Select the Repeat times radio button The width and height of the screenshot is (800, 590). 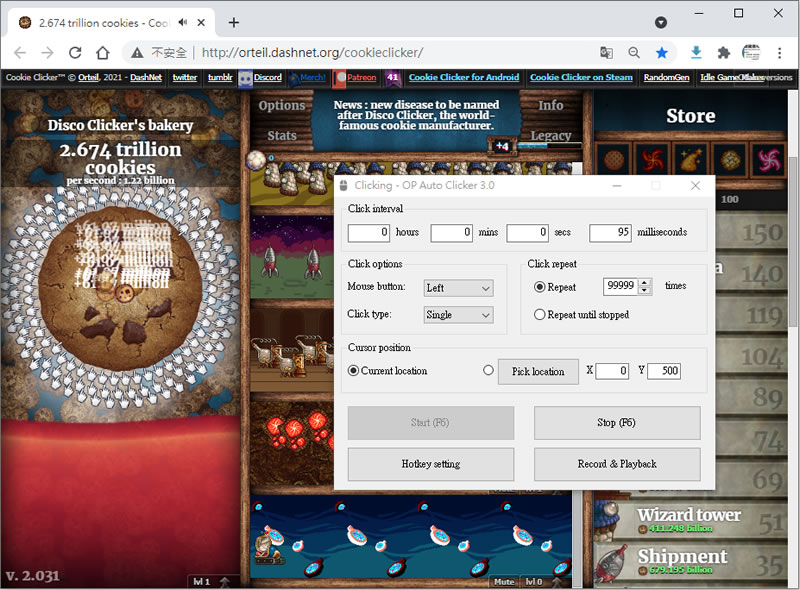click(539, 287)
